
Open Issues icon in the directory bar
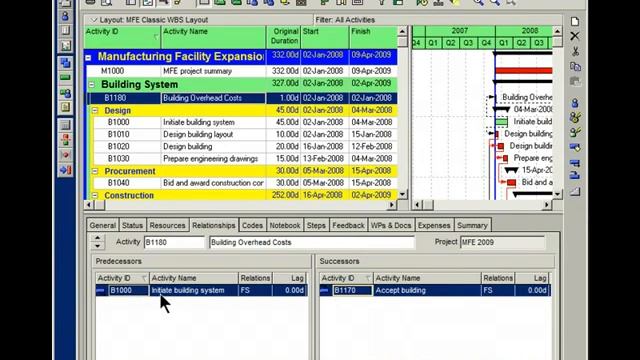coord(65,155)
